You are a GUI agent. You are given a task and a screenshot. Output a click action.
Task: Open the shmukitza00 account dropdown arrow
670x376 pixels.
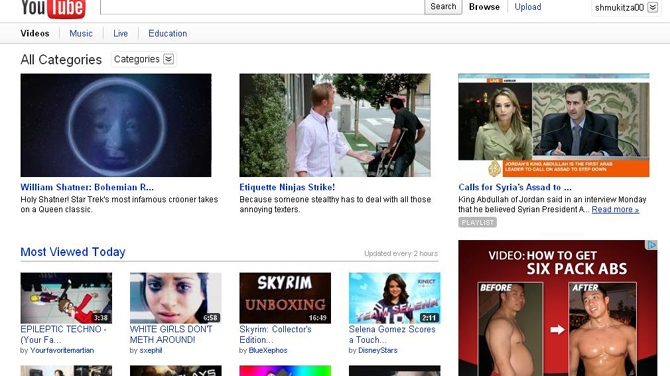click(x=652, y=7)
